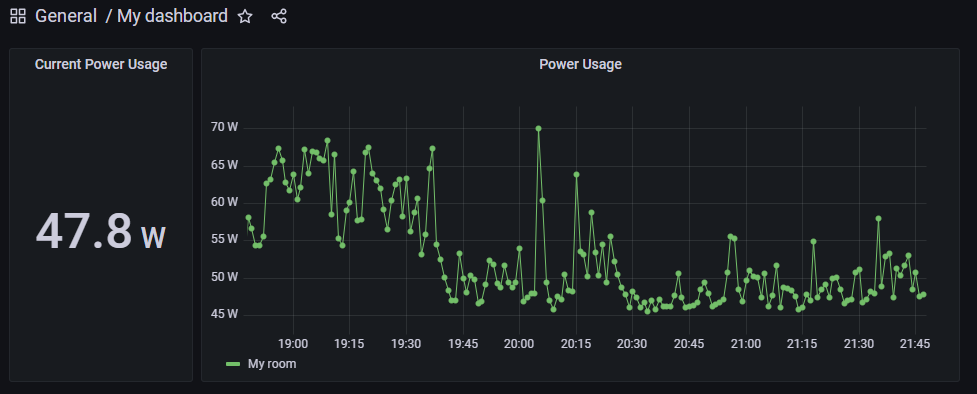Screen dimensions: 977x394
Task: Click the 20:15 time axis label
Action: (576, 344)
